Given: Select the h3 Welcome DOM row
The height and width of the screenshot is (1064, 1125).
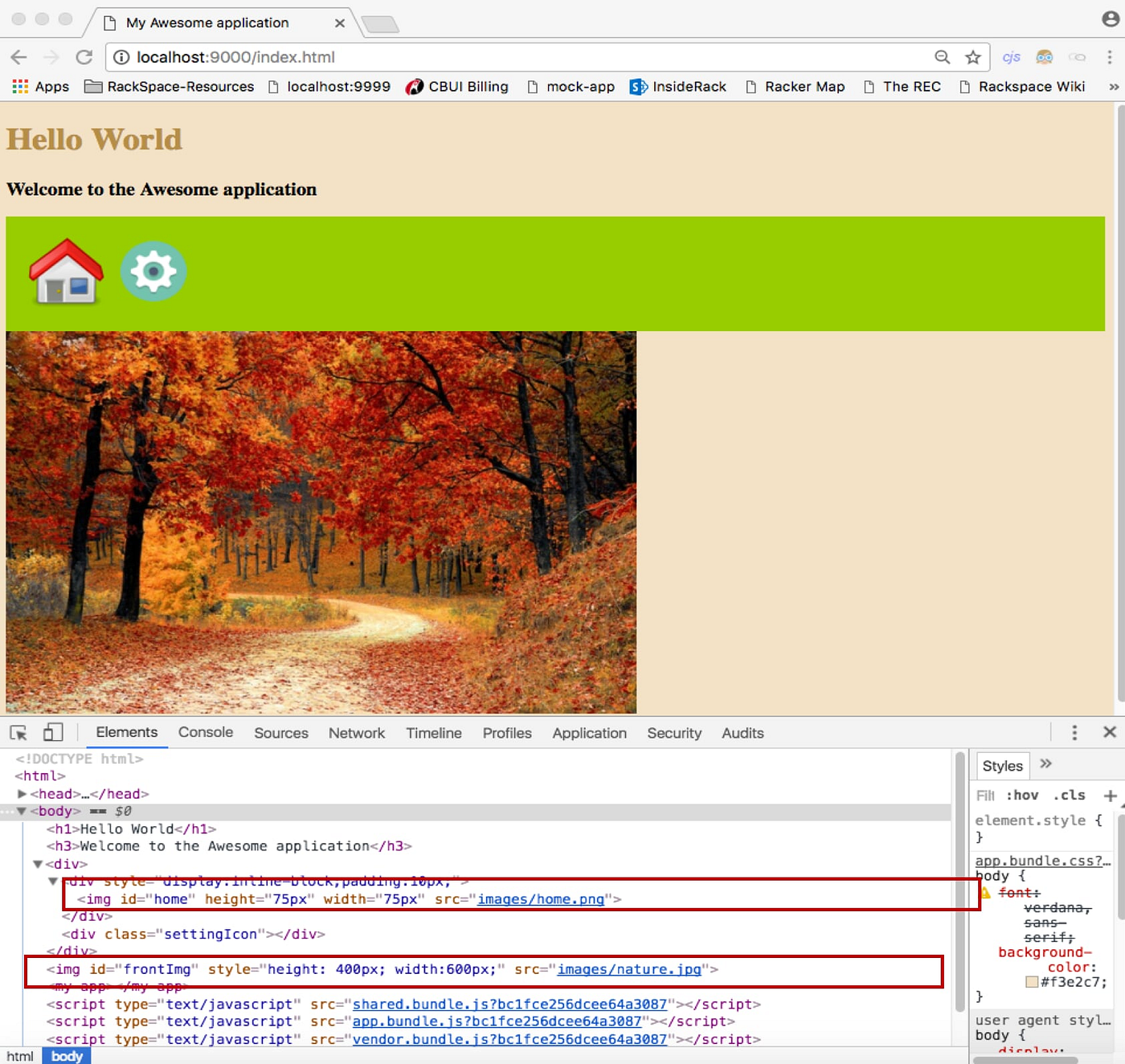Looking at the screenshot, I should click(x=229, y=846).
